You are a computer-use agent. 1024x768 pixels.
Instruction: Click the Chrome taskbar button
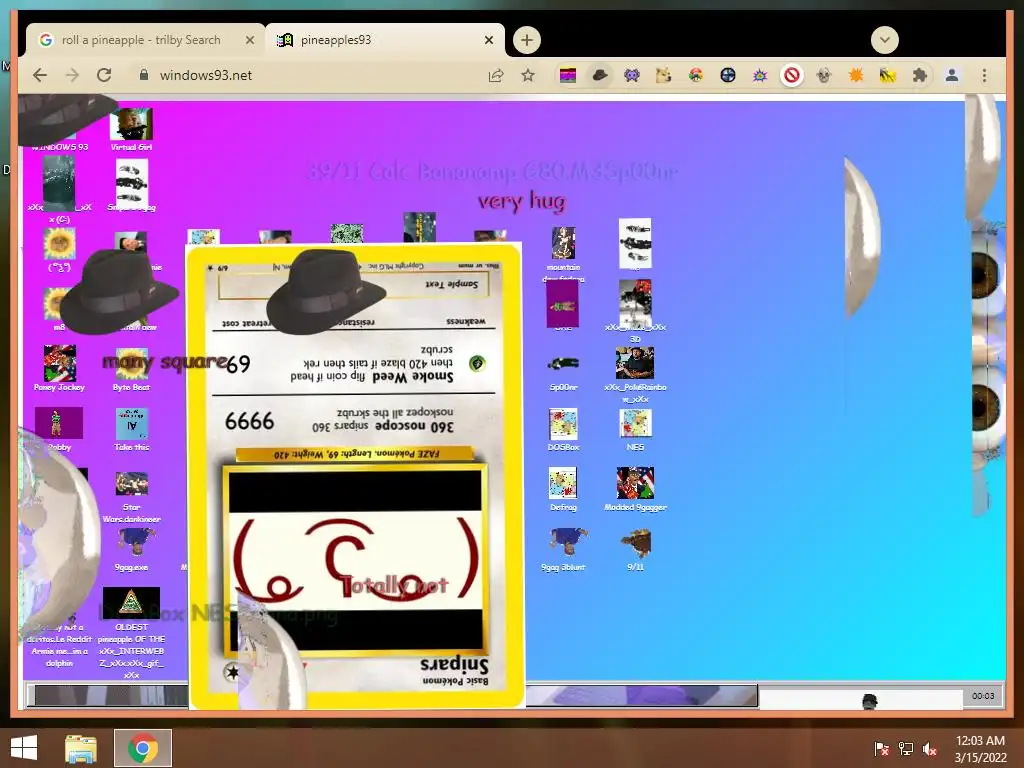tap(143, 748)
